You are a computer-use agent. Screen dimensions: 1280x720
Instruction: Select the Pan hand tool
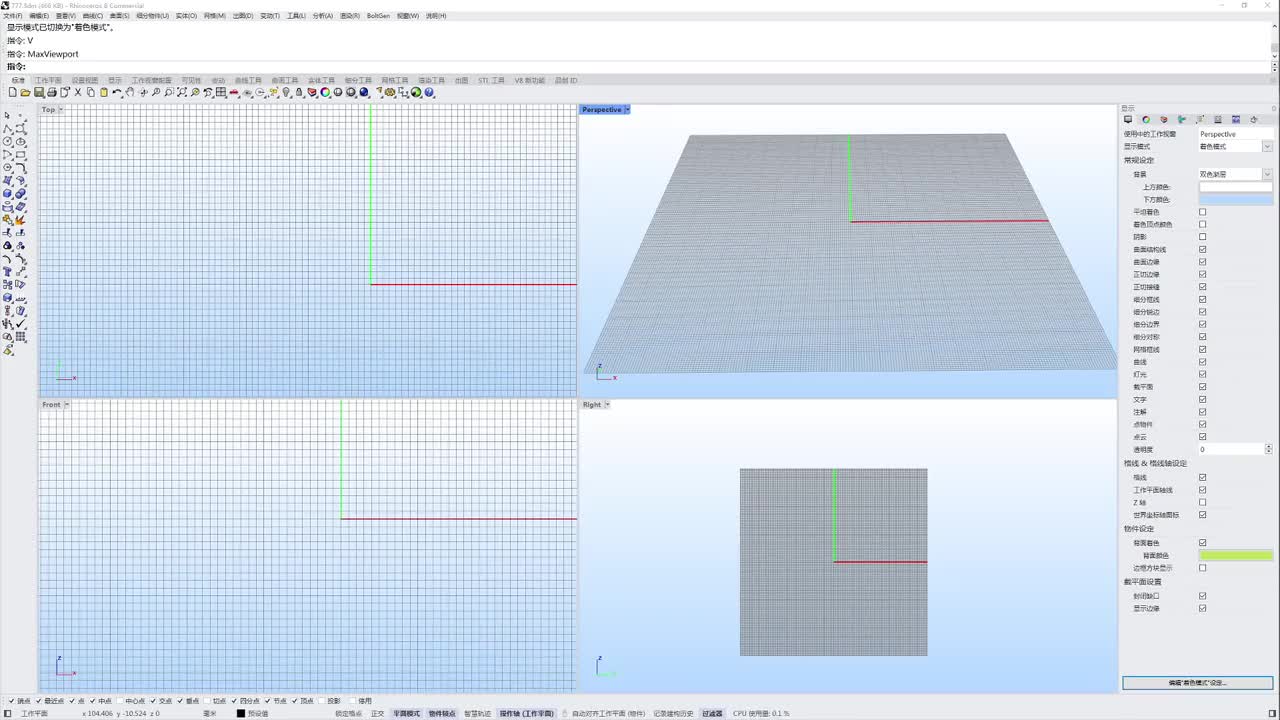click(x=130, y=92)
